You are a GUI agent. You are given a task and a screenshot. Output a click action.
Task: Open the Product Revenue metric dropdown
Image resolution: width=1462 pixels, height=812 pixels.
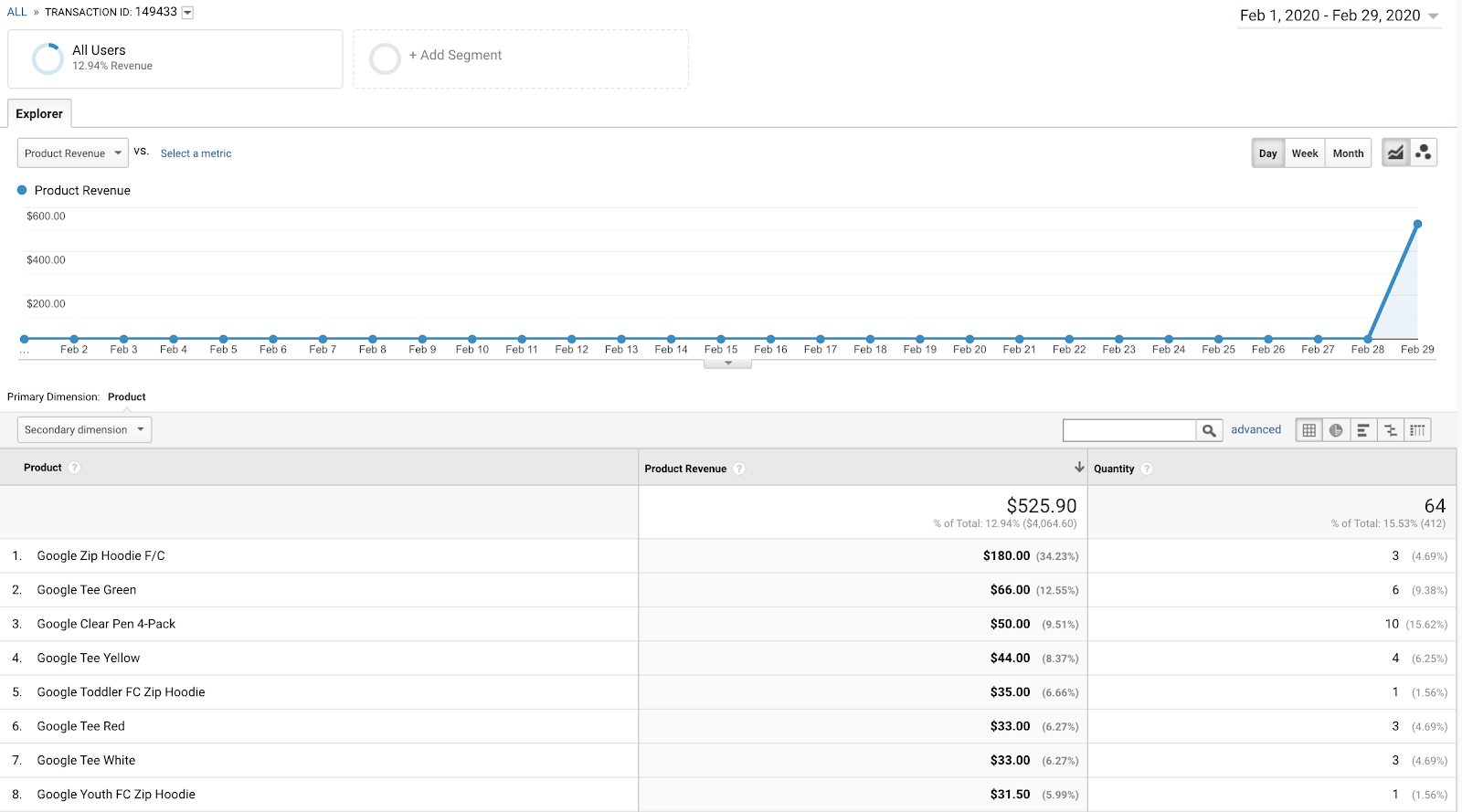point(73,153)
